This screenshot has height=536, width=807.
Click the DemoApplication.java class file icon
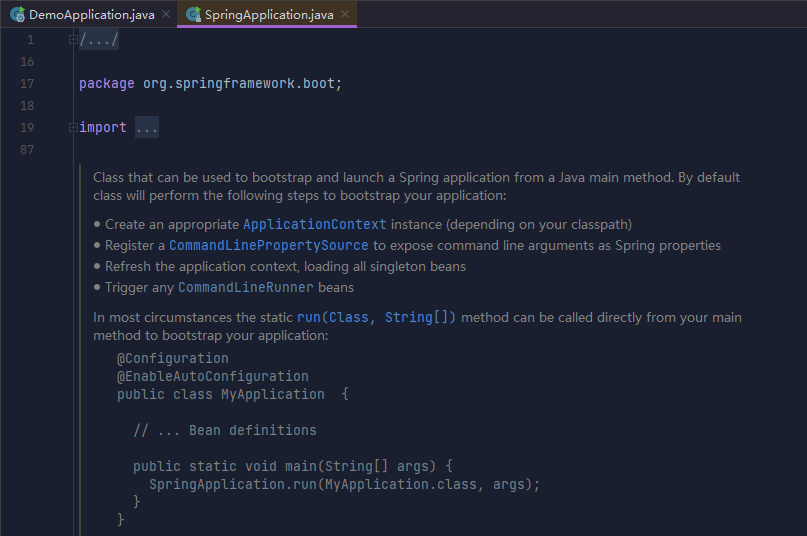click(17, 15)
